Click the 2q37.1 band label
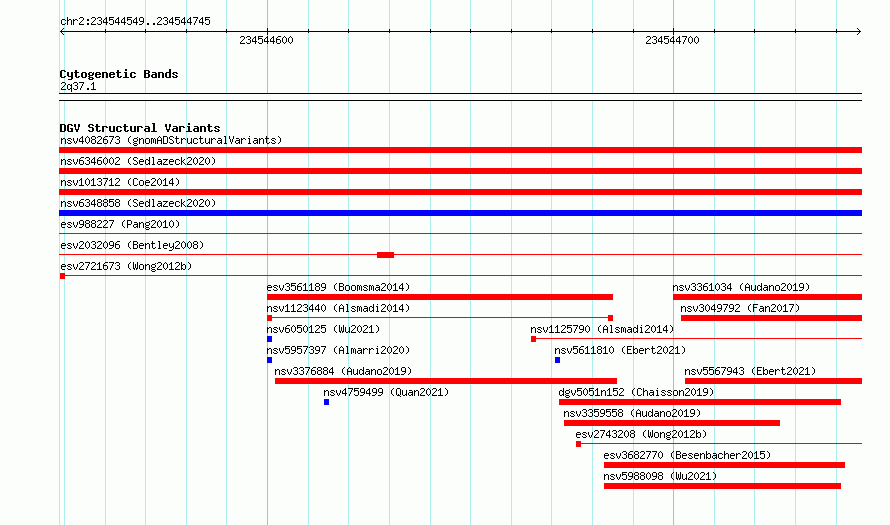Viewport: 890px width, 525px height. point(78,86)
